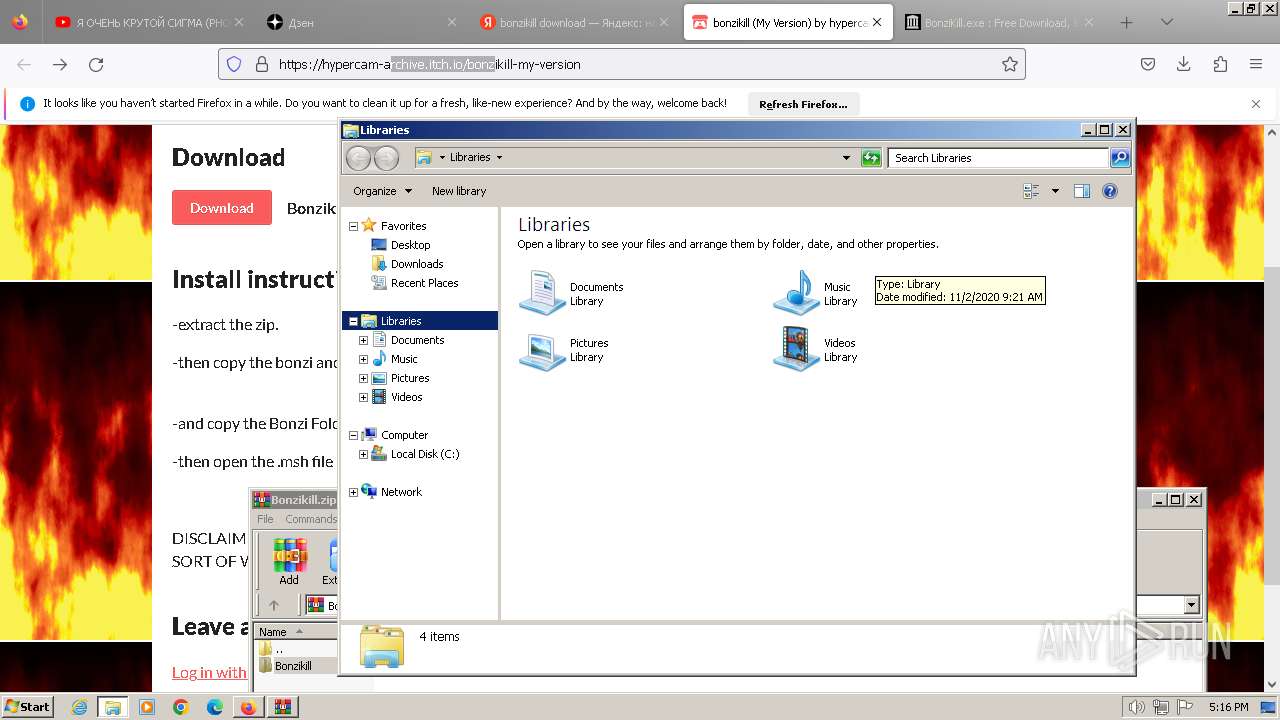
Task: Switch to the BonziKill.exe Free Download tab
Action: point(999,22)
